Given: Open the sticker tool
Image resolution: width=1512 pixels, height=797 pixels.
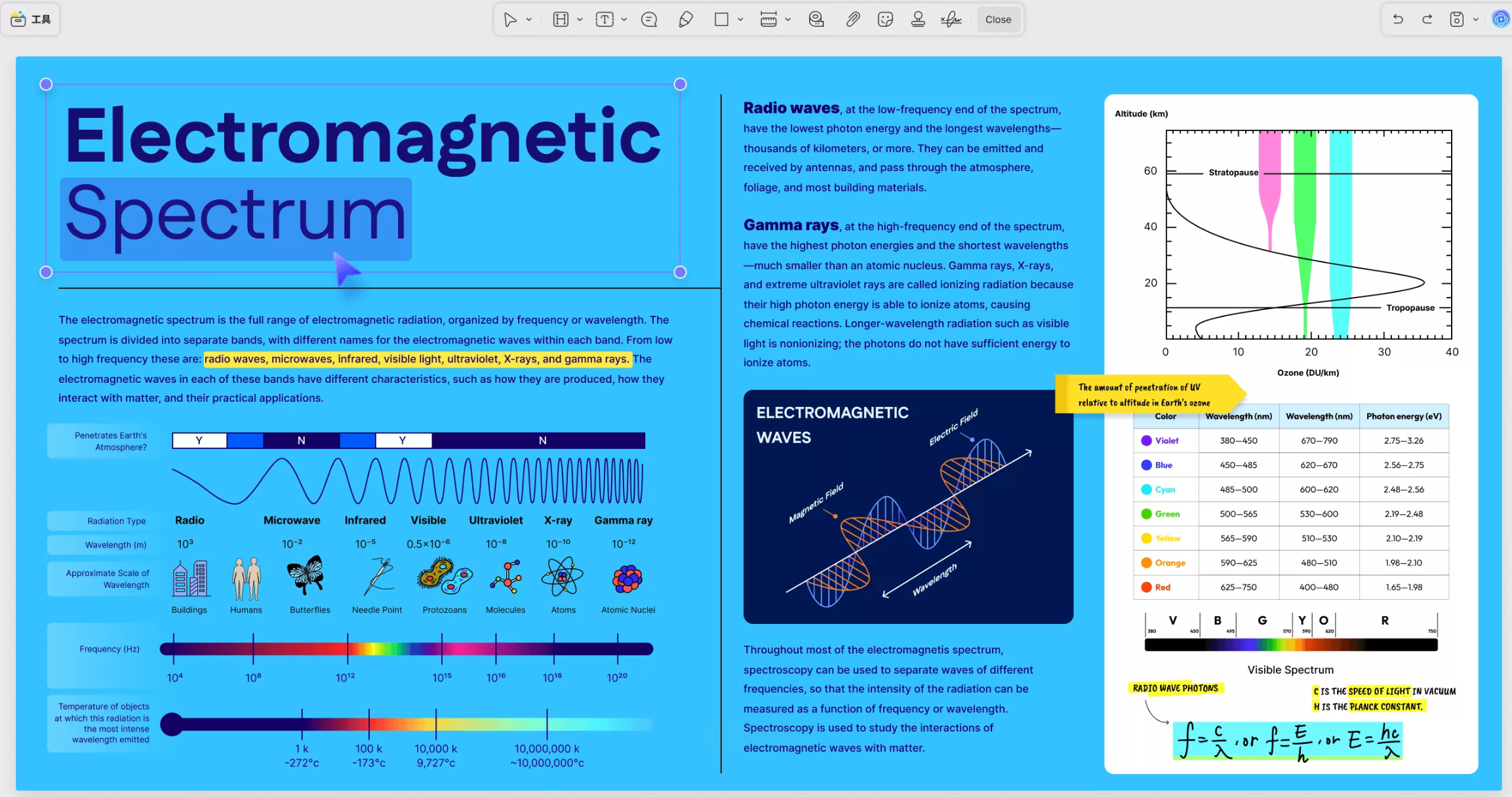Looking at the screenshot, I should click(885, 20).
